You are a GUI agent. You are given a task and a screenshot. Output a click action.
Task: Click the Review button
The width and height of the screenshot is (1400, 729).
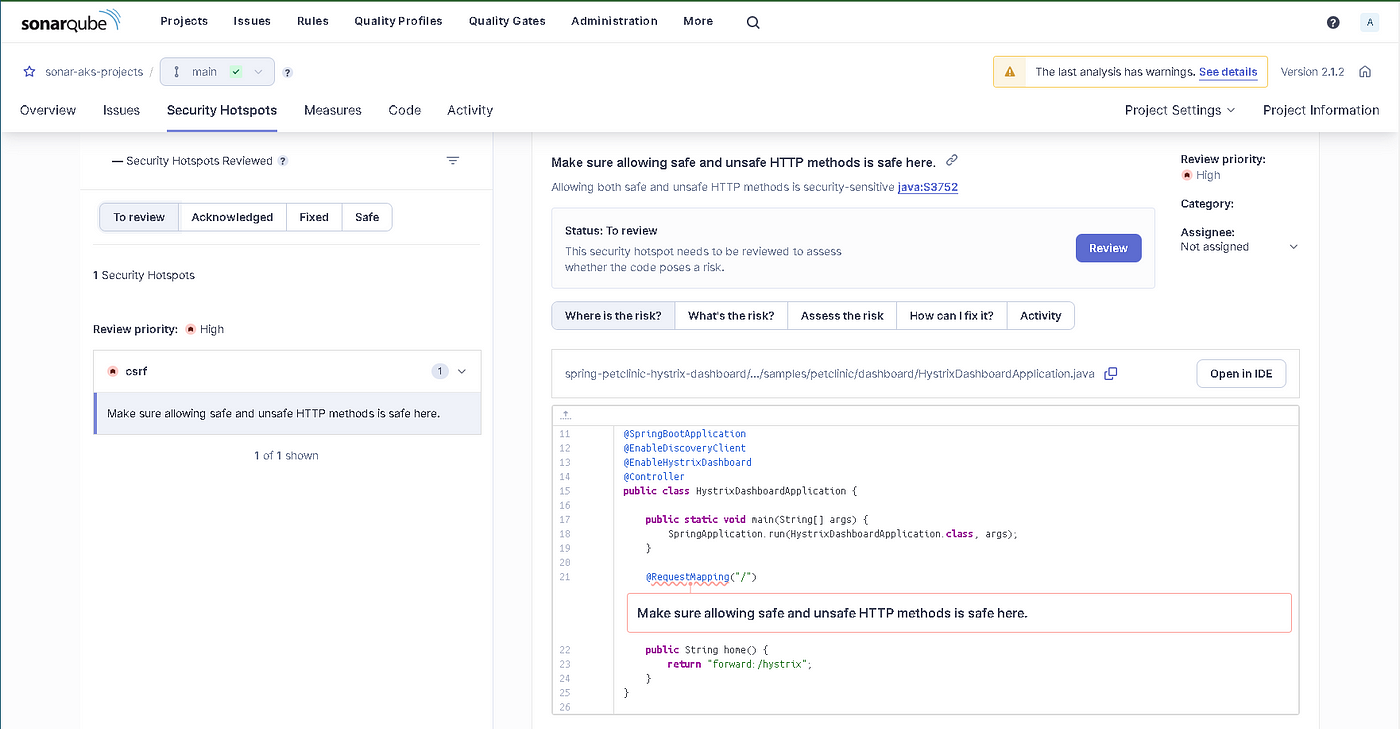click(x=1108, y=248)
